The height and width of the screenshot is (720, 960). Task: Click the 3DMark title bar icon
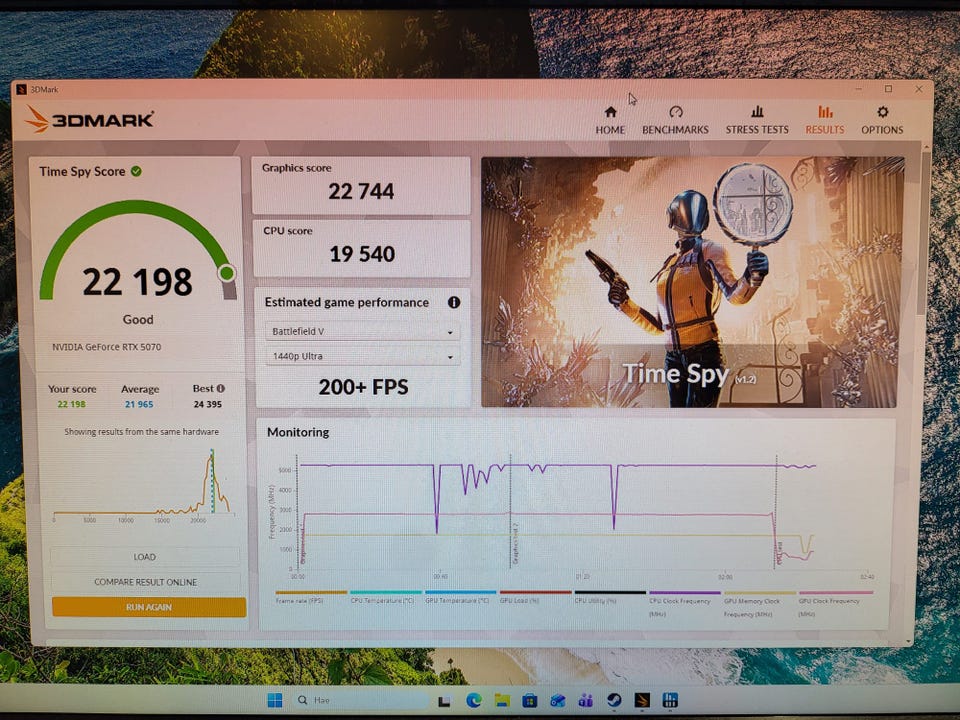22,89
